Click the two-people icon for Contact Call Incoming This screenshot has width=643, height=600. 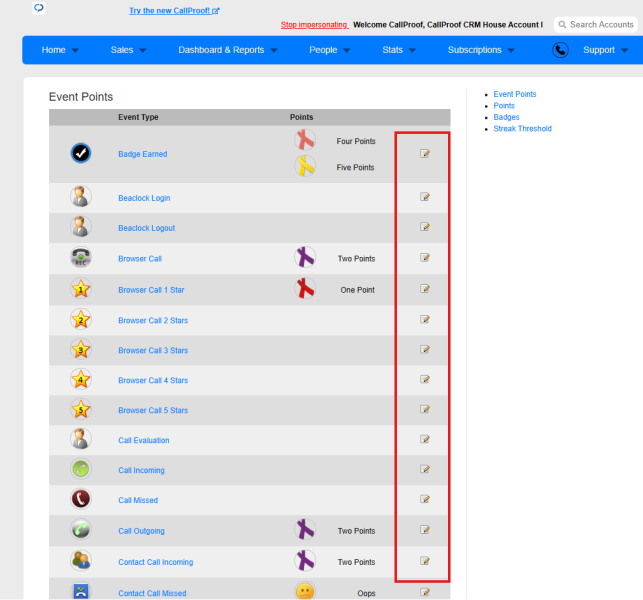tap(81, 561)
